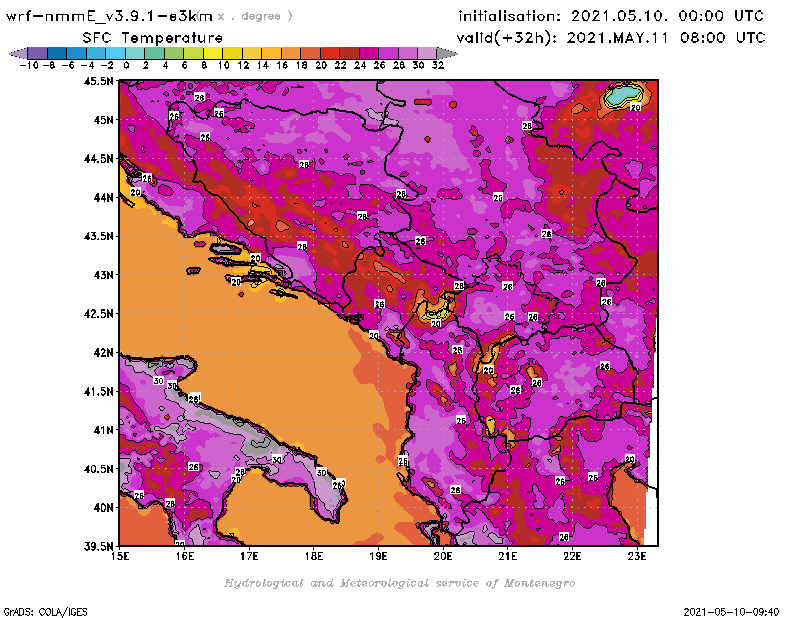Click the '45N' latitude label

tap(104, 119)
